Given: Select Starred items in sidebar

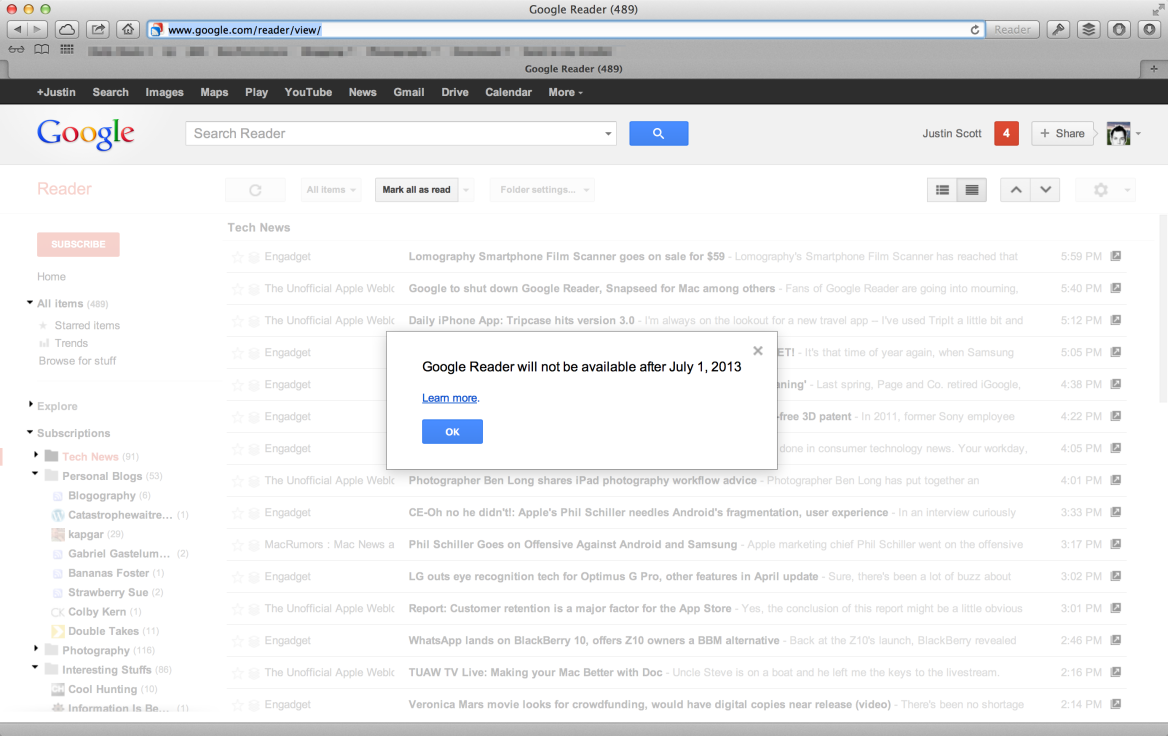Looking at the screenshot, I should [86, 326].
